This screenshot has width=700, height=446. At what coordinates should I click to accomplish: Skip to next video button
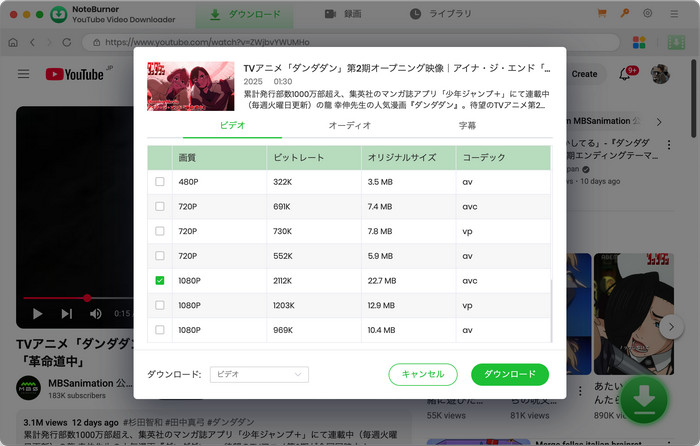(x=67, y=314)
